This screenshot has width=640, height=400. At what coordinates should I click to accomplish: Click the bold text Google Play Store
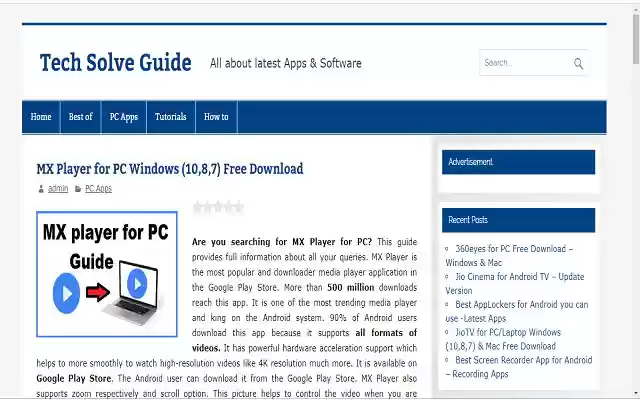coord(74,378)
